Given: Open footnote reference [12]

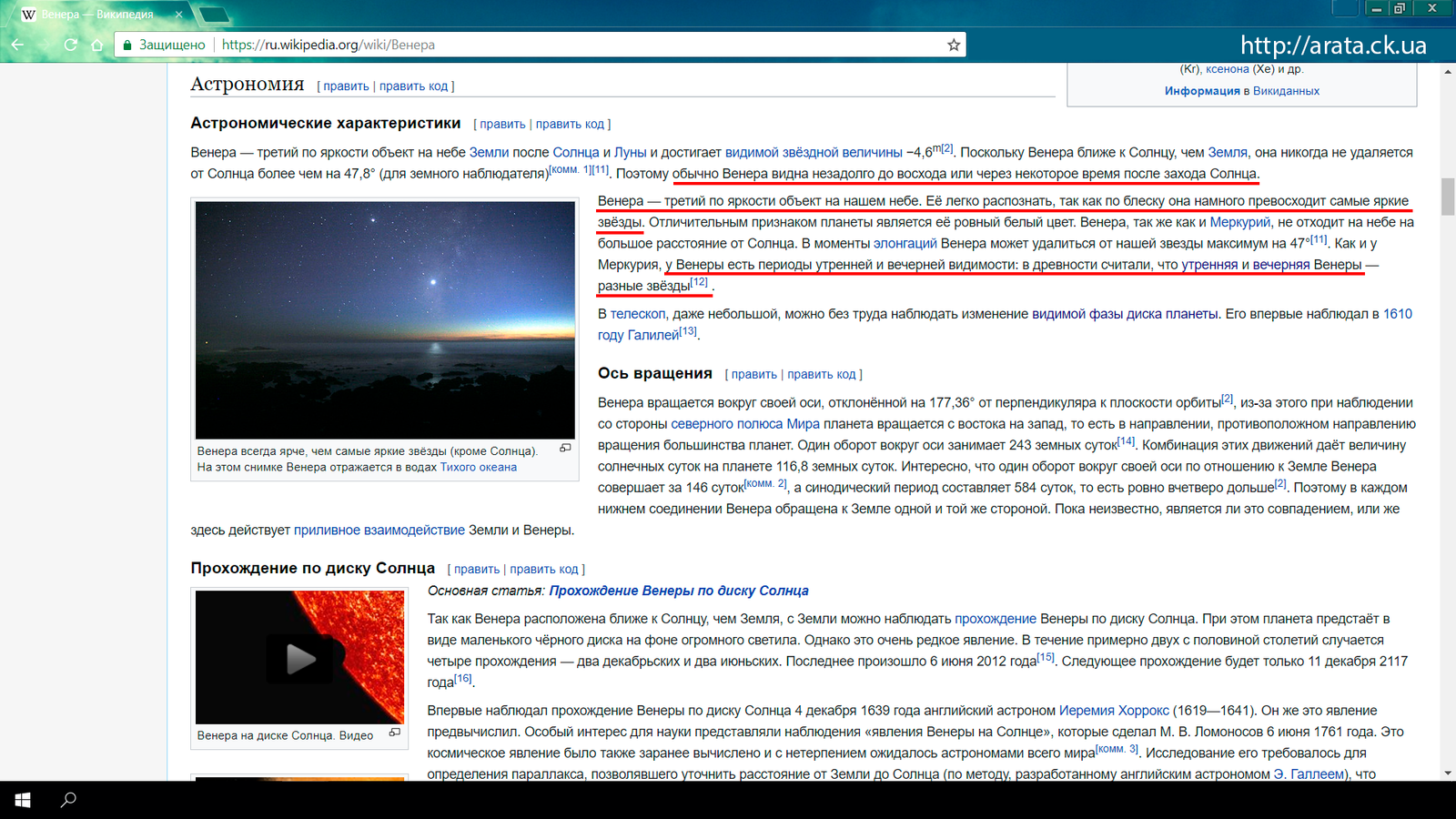Looking at the screenshot, I should point(699,282).
